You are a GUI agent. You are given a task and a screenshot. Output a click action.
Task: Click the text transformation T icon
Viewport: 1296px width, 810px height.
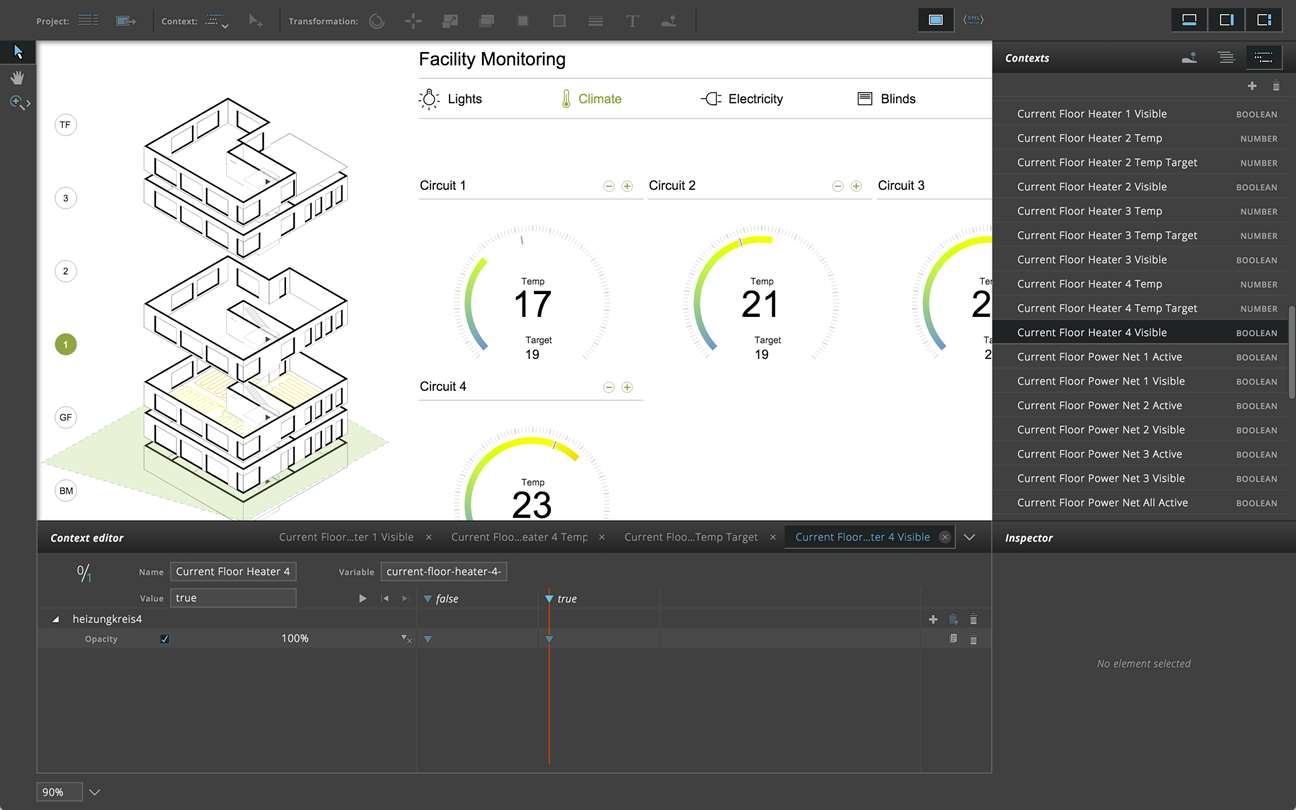632,20
